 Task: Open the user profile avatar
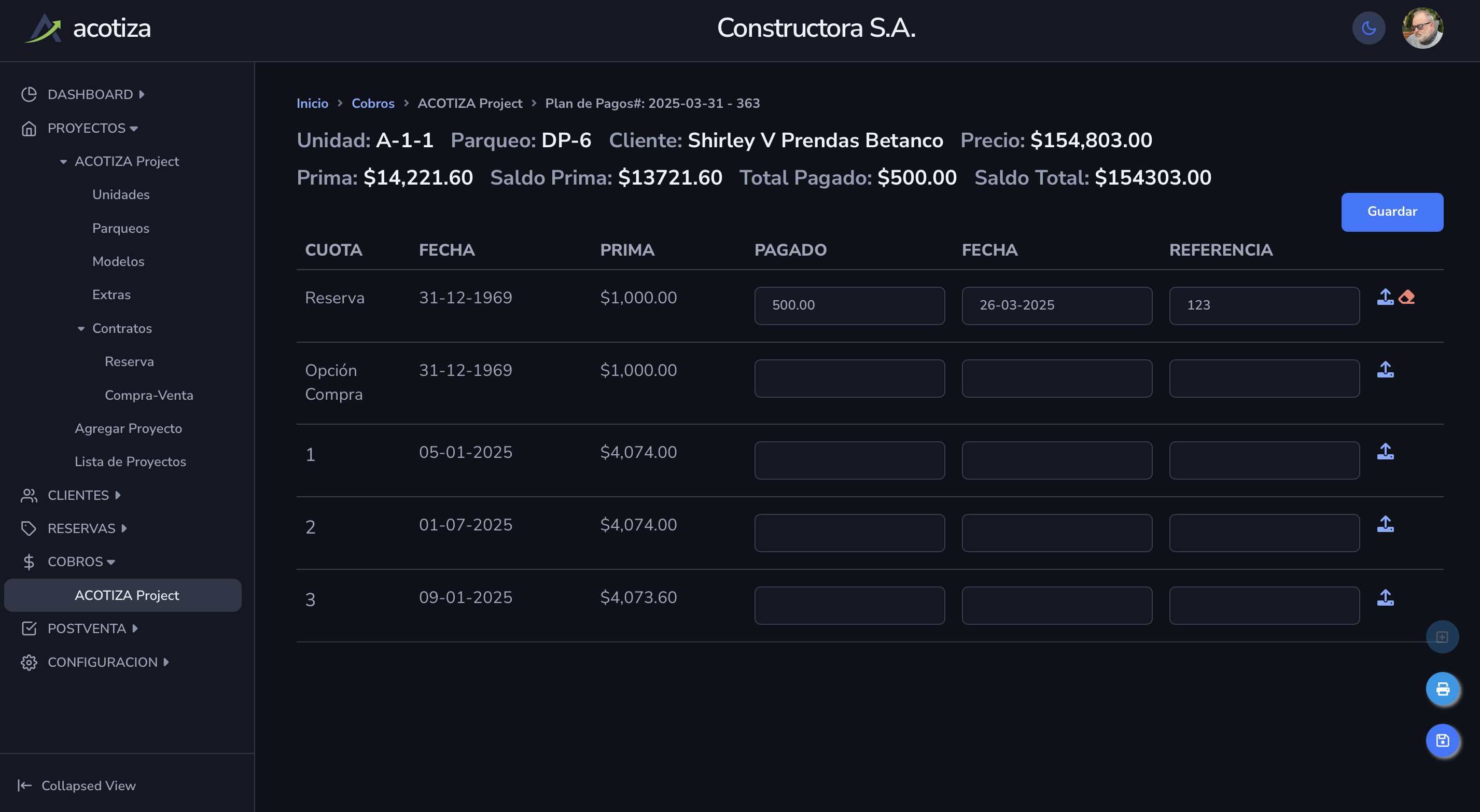tap(1422, 28)
